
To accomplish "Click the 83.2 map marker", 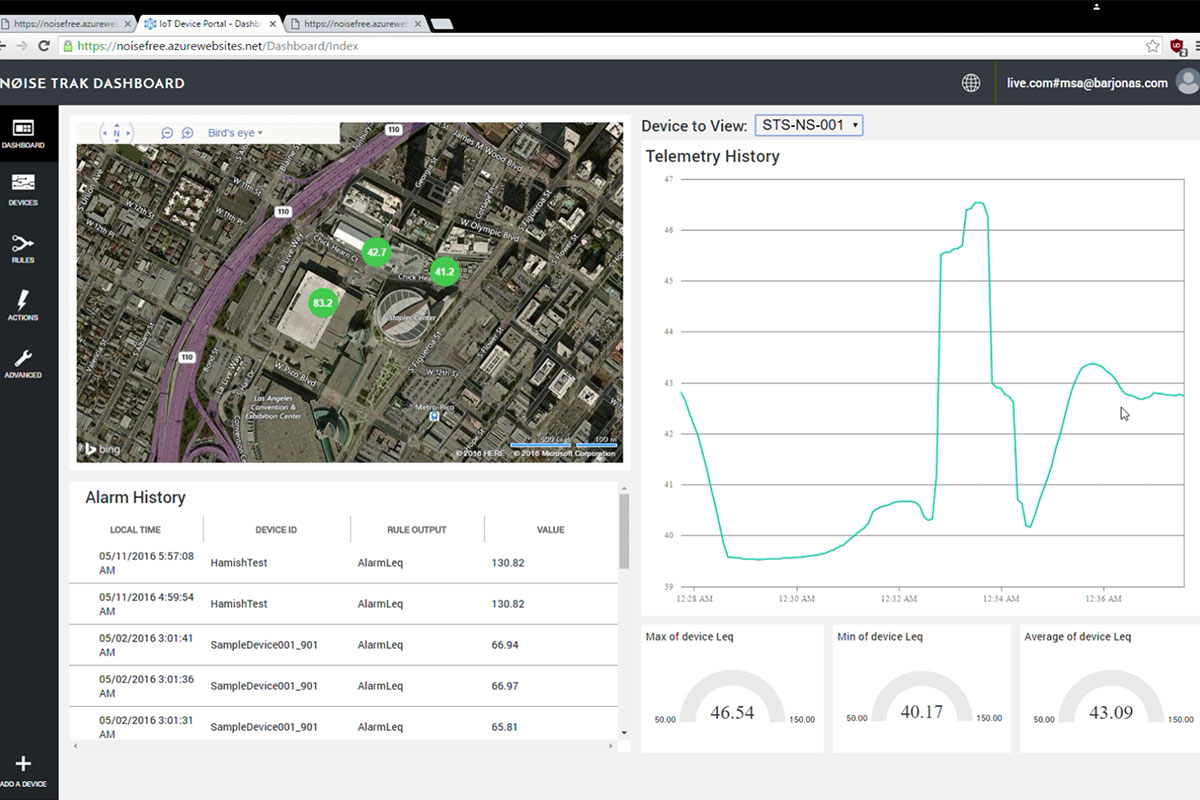I will pos(322,302).
